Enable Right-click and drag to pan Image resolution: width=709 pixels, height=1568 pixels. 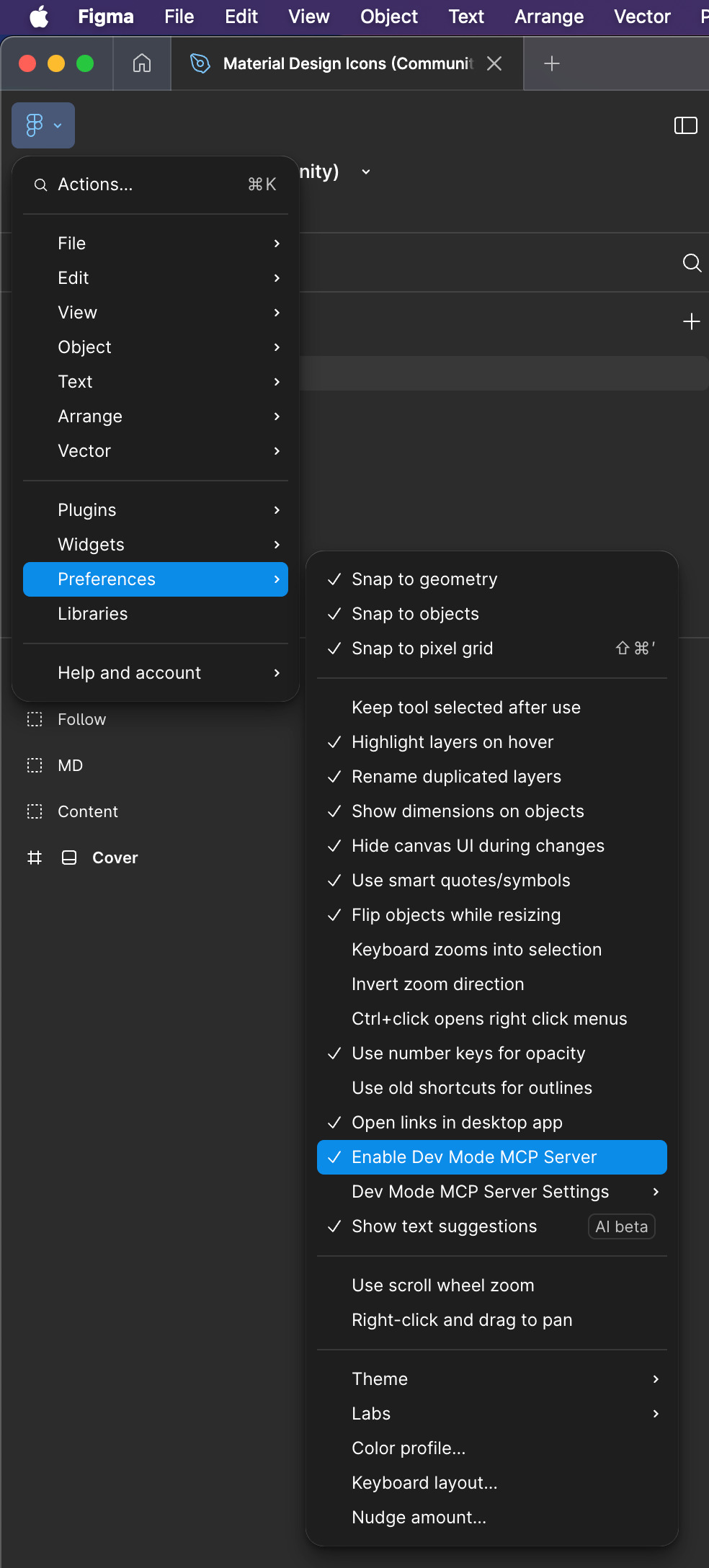click(492, 1320)
